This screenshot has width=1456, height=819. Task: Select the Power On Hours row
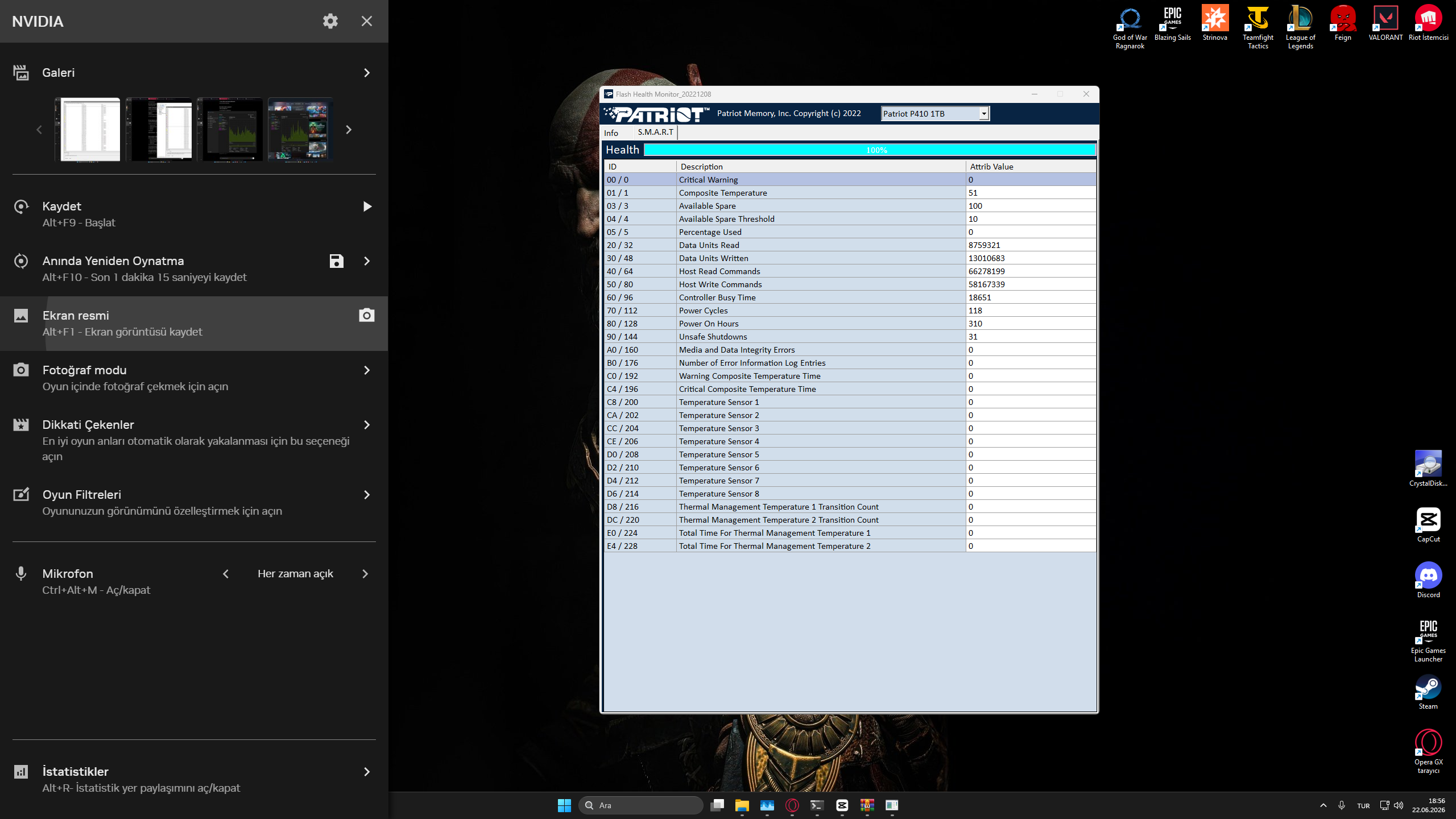coord(850,324)
